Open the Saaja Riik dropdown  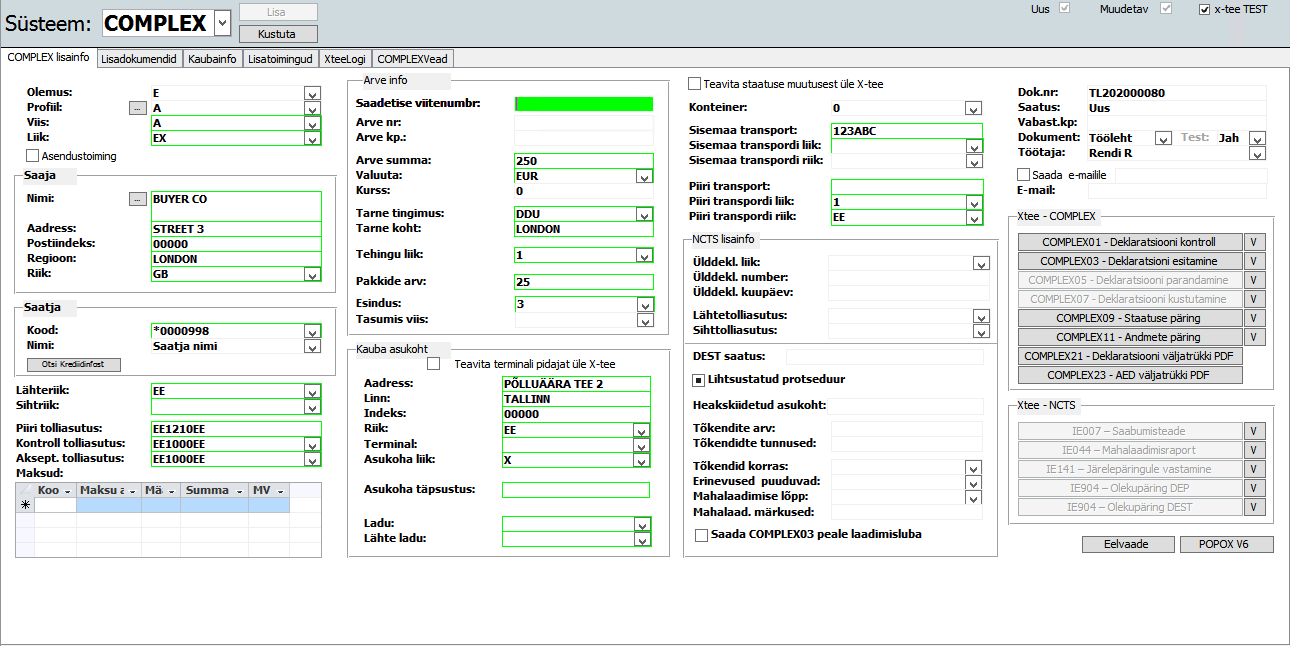313,274
